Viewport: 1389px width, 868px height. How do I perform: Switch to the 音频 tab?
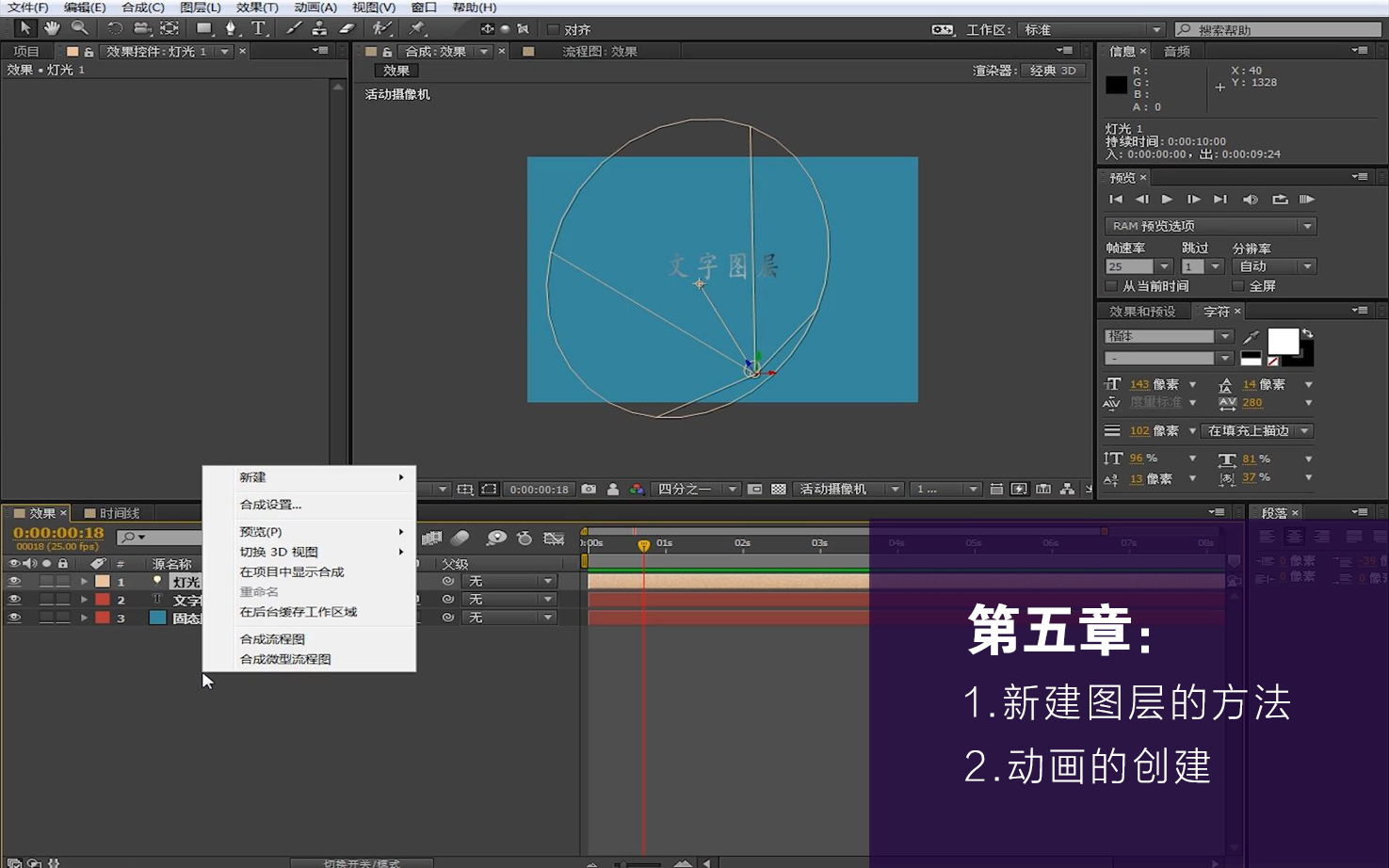click(x=1176, y=52)
